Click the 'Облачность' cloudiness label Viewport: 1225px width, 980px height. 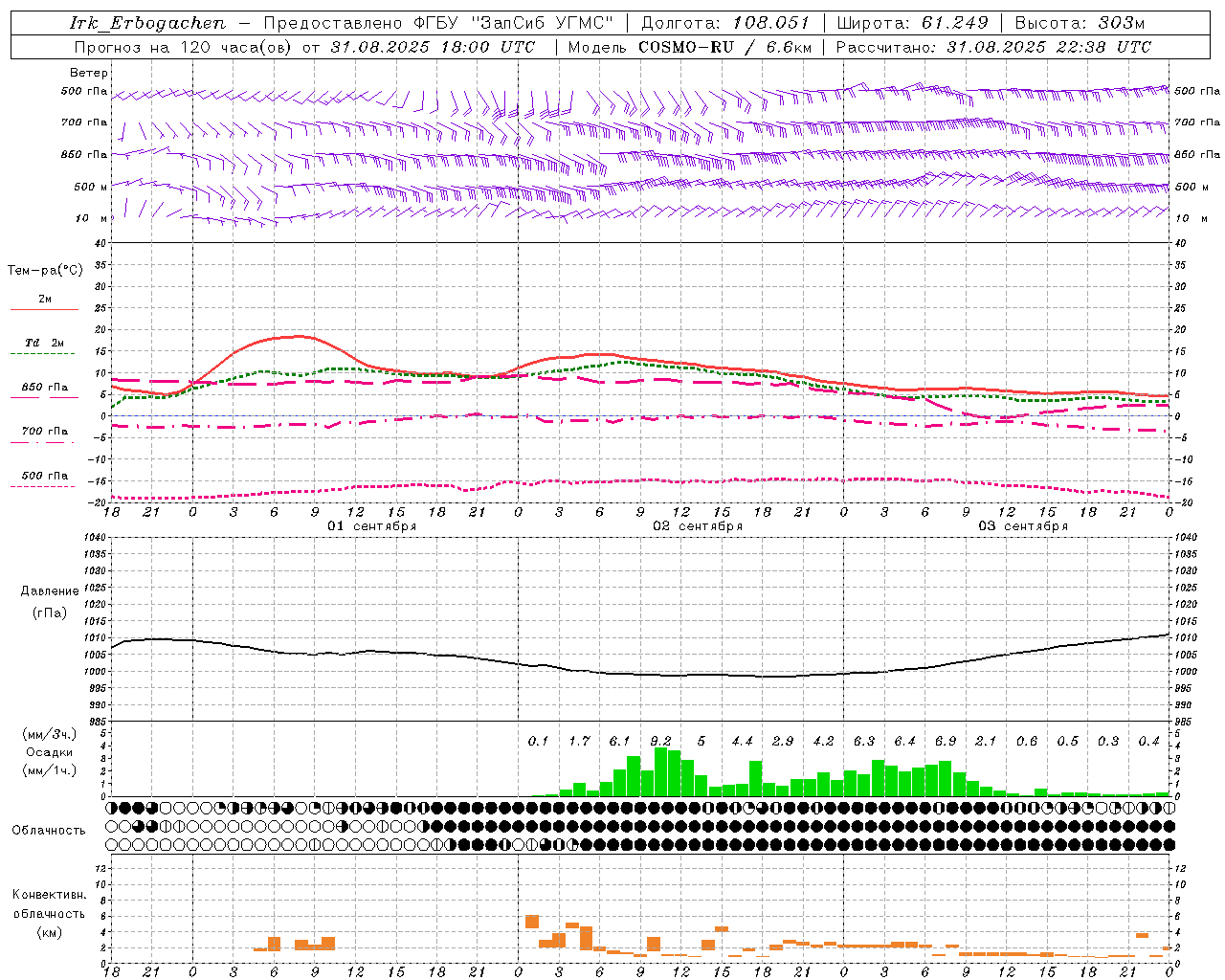(x=49, y=831)
